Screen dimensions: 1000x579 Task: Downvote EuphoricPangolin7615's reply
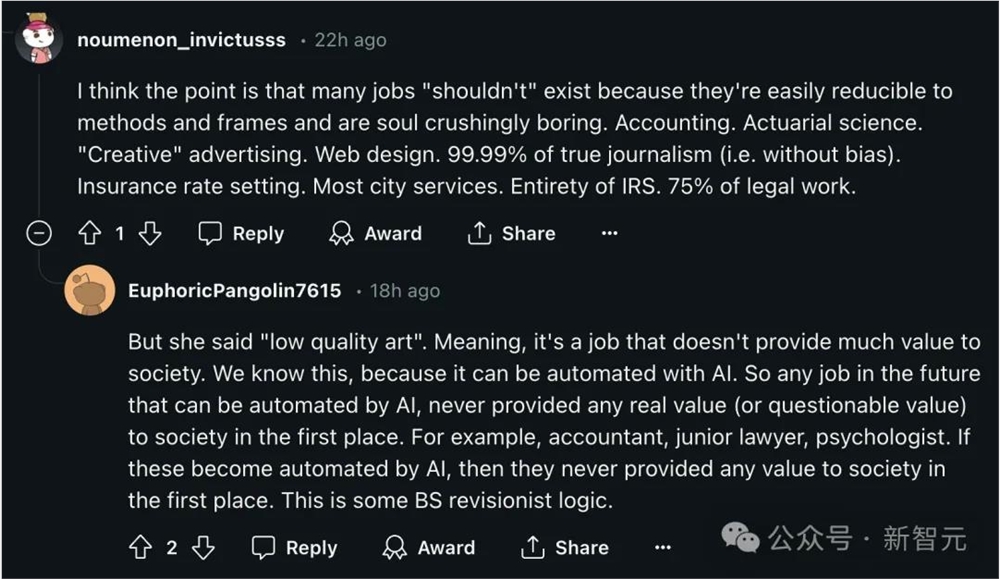pyautogui.click(x=203, y=547)
